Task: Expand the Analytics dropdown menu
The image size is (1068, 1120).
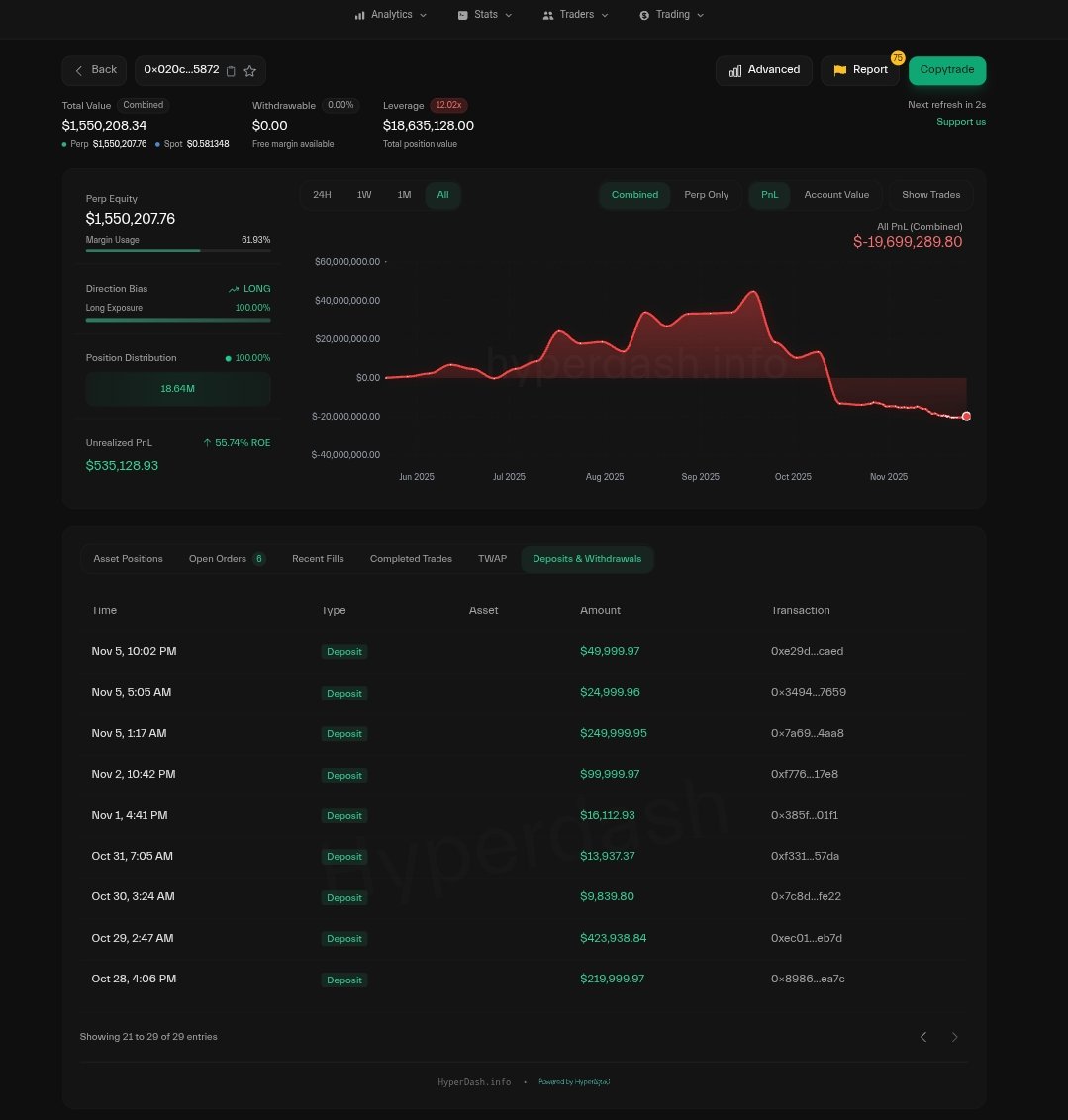Action: (x=391, y=15)
